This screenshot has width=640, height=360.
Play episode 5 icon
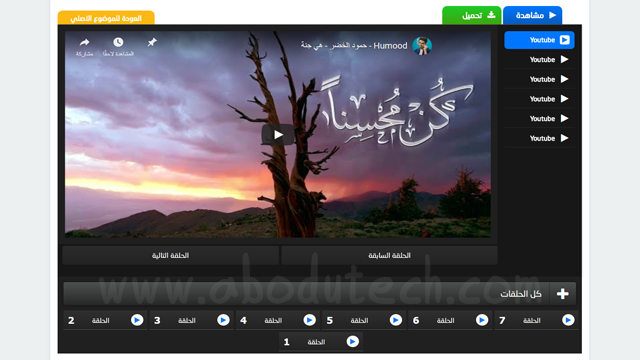coord(396,320)
